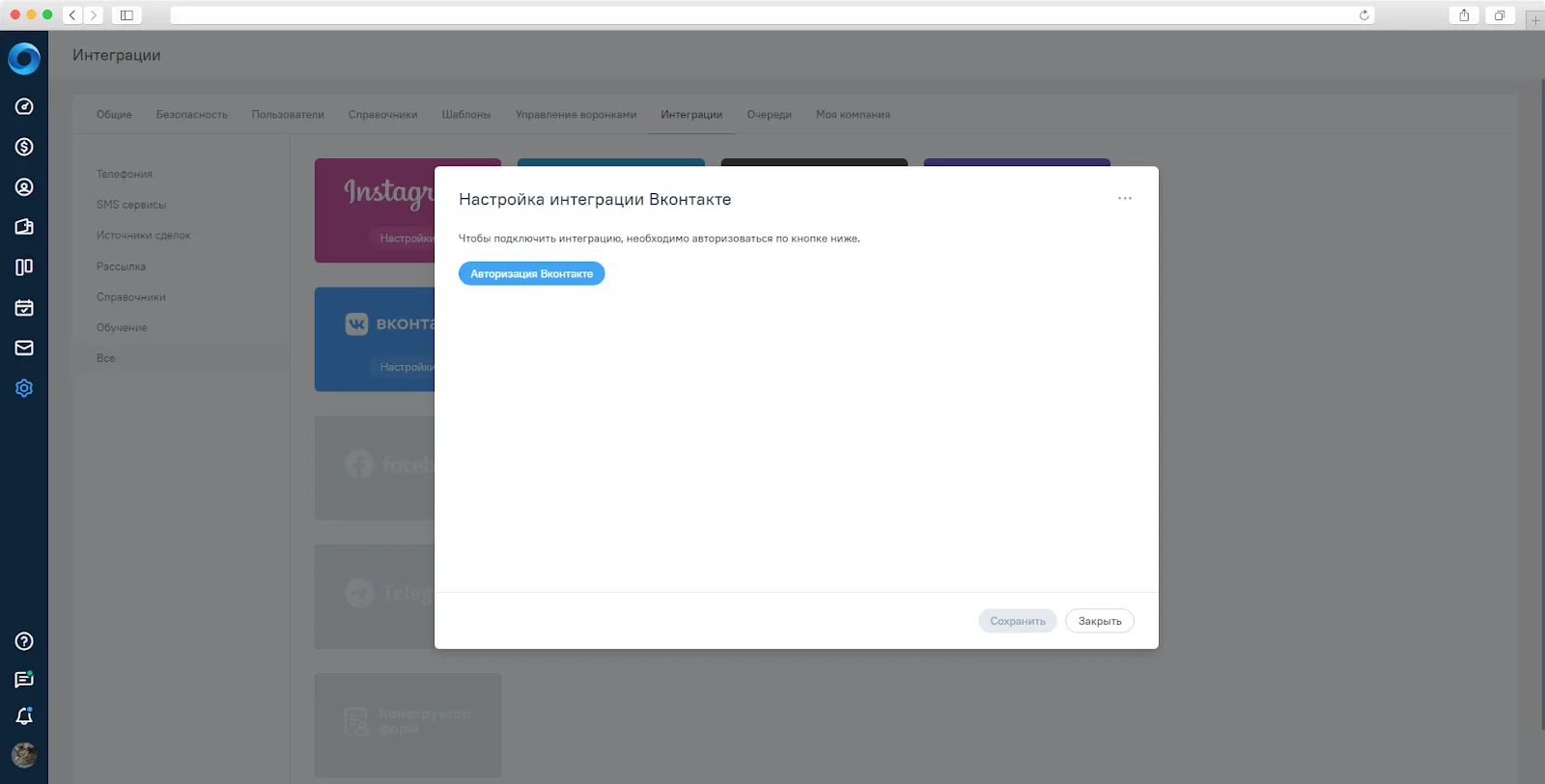Open the help question mark icon

(24, 641)
